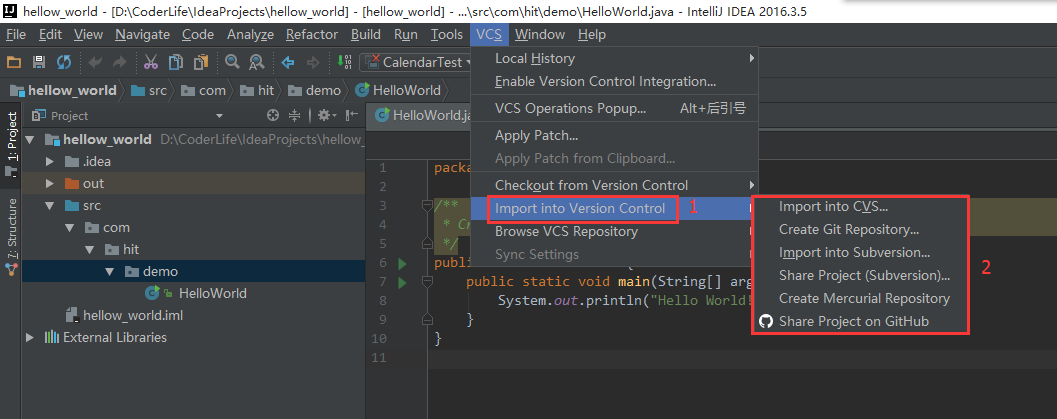Click the HelloWorld class icon in breadcrumb
This screenshot has width=1057, height=419.
coord(362,90)
